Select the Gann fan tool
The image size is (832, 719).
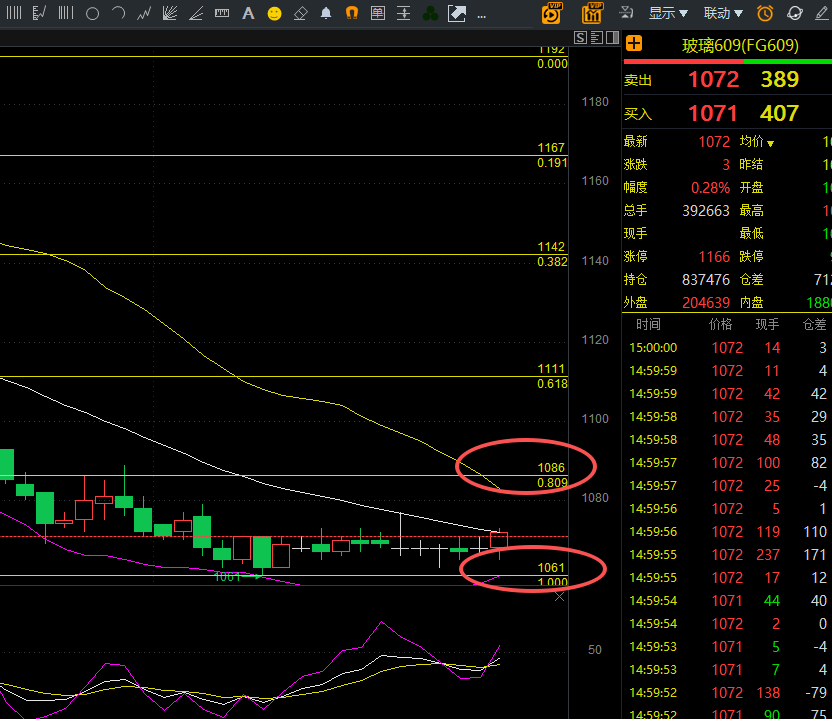[x=170, y=13]
